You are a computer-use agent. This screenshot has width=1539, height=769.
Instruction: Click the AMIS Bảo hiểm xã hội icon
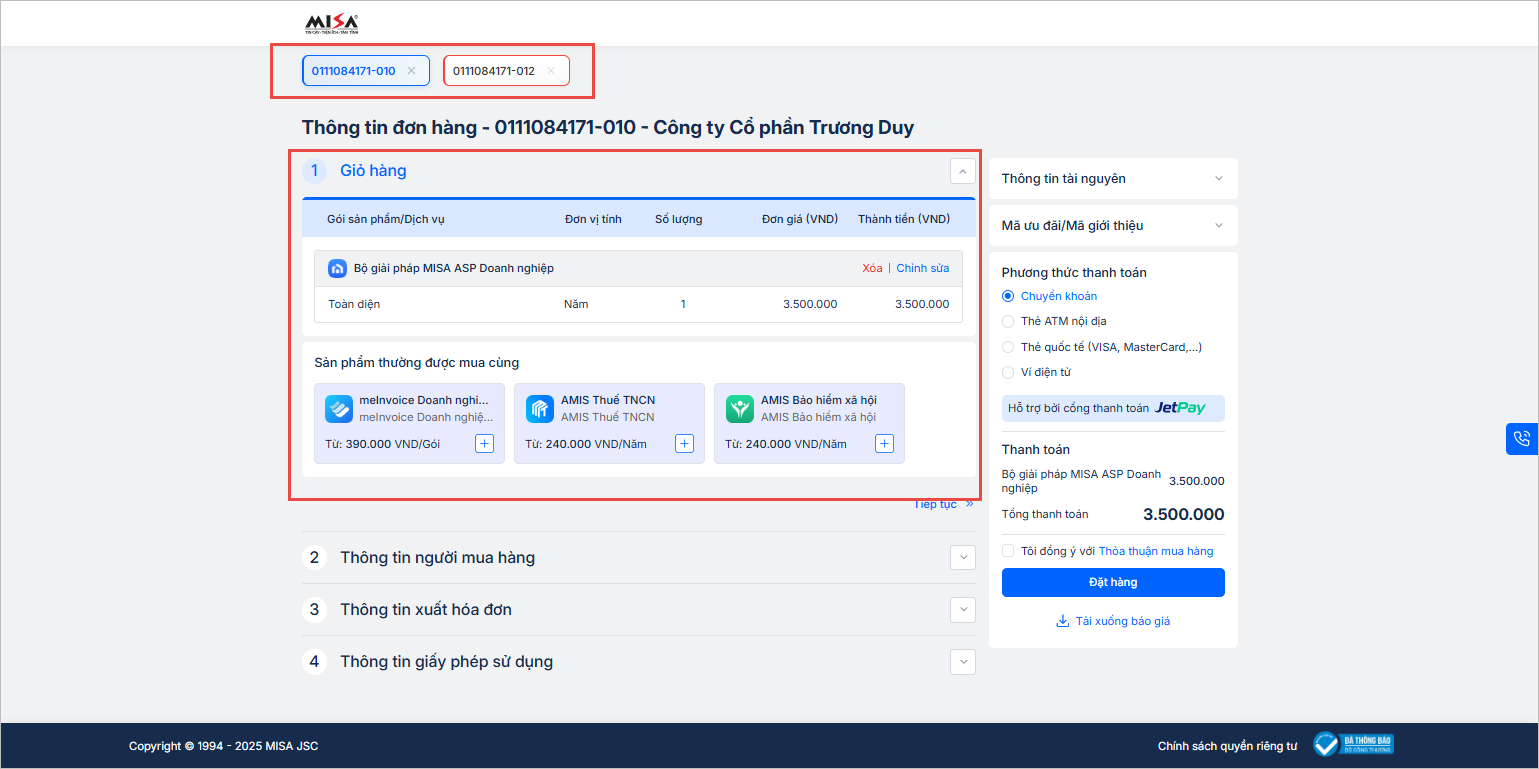(x=740, y=409)
